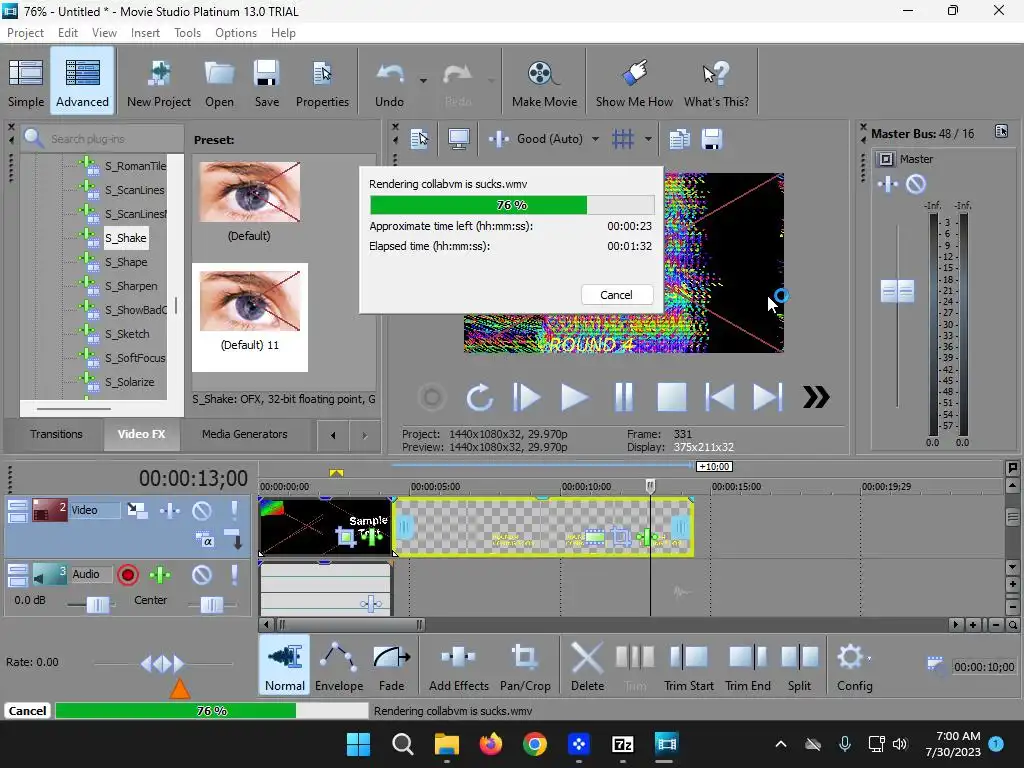Toggle preview grid overlay
1024x768 pixels.
pos(623,139)
